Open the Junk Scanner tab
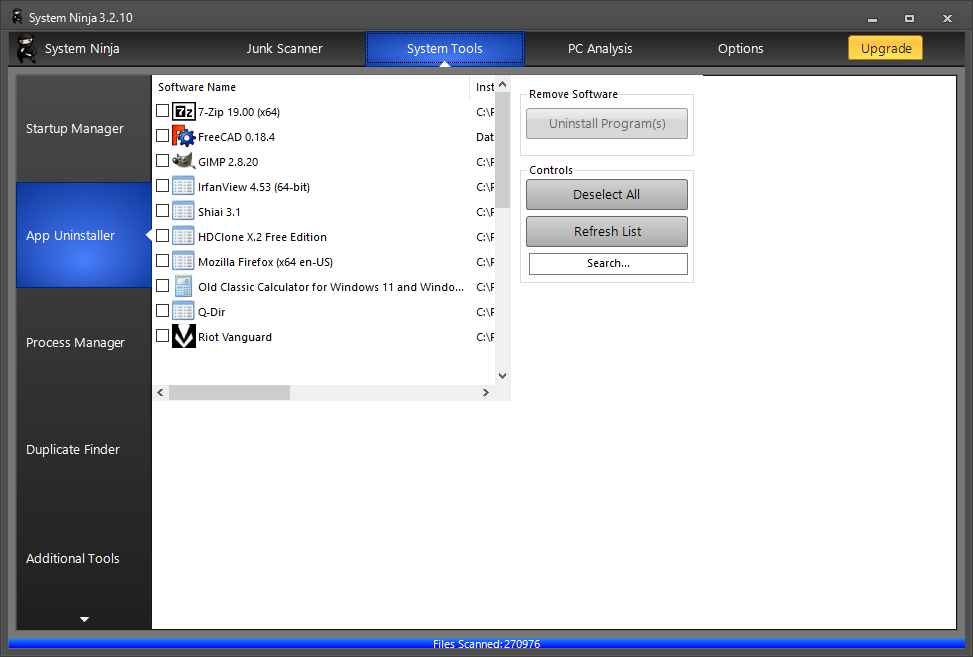Viewport: 973px width, 657px height. point(284,48)
